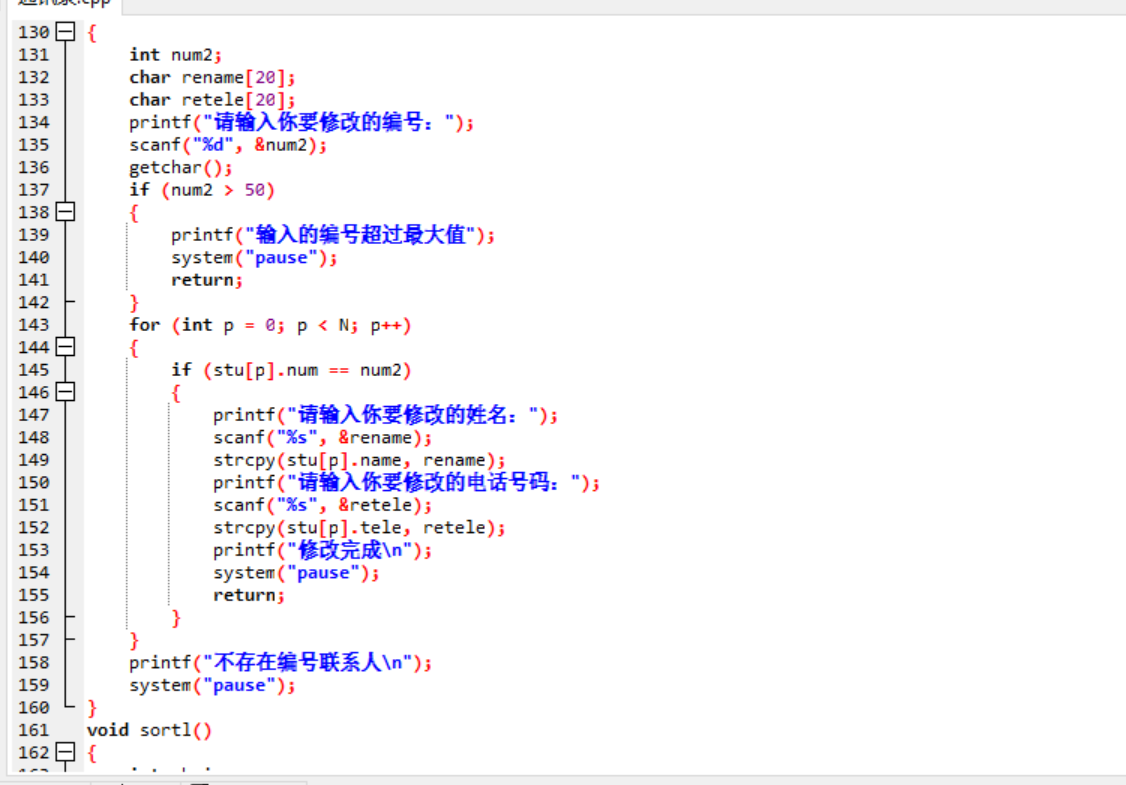Collapse the if block at line 138

(x=65, y=212)
